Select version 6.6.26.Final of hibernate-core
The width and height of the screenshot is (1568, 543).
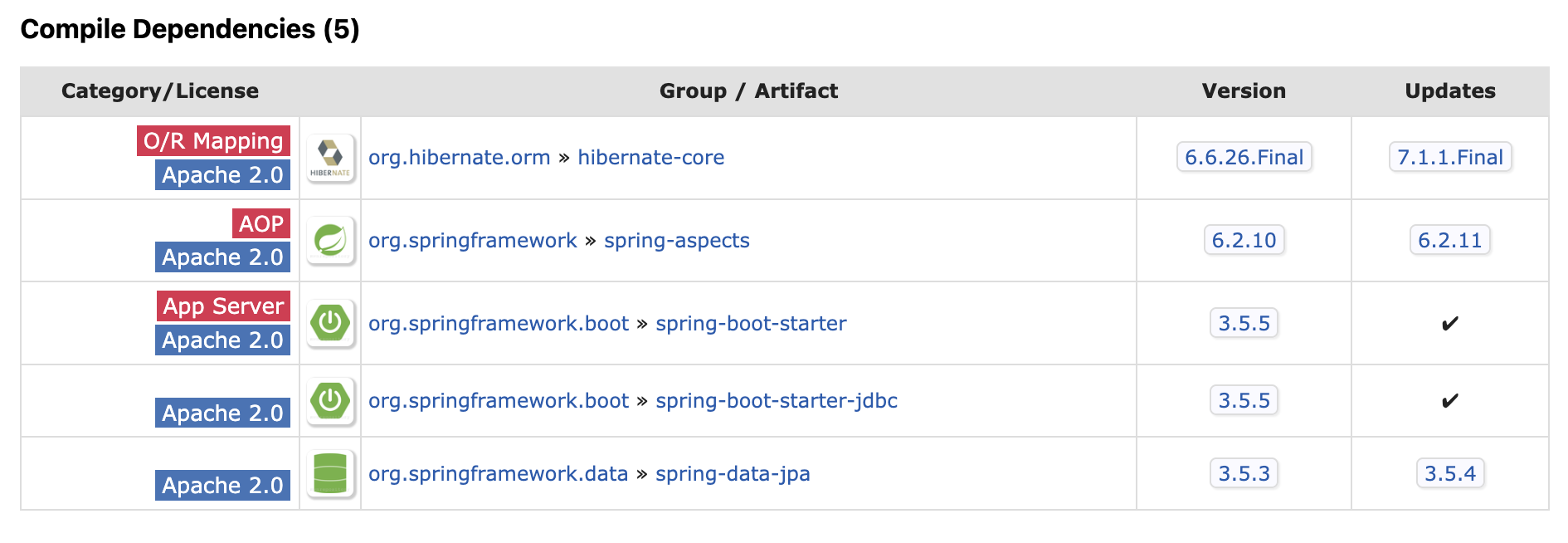tap(1244, 157)
